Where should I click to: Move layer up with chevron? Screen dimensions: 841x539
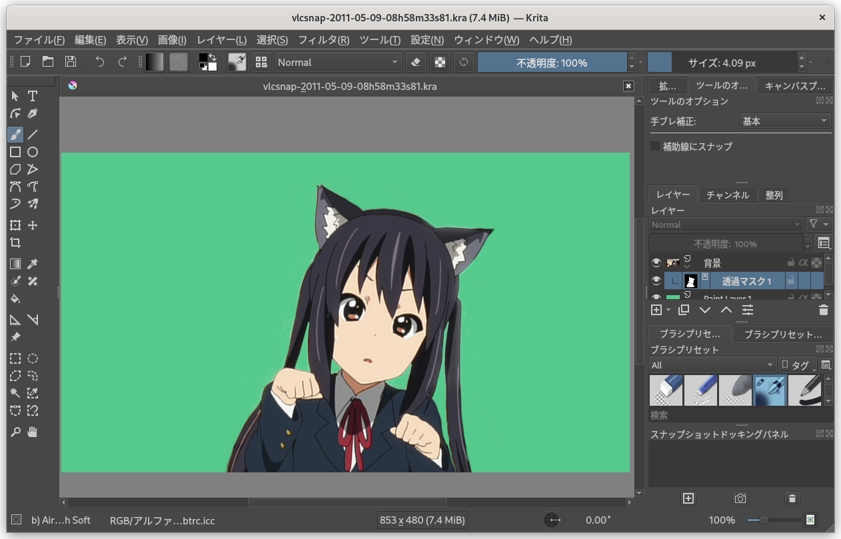point(726,310)
